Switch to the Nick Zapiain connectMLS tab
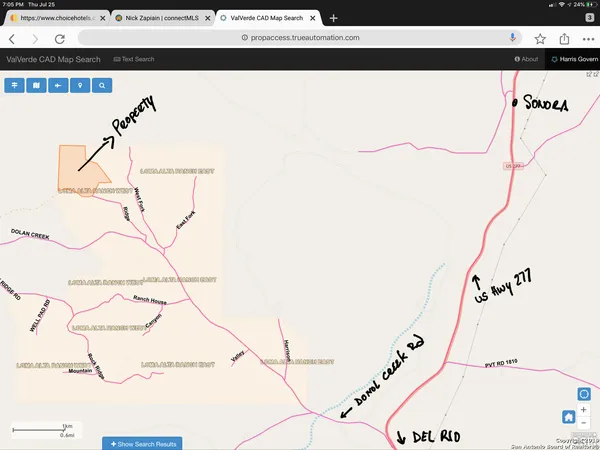600x450 pixels. coord(158,18)
